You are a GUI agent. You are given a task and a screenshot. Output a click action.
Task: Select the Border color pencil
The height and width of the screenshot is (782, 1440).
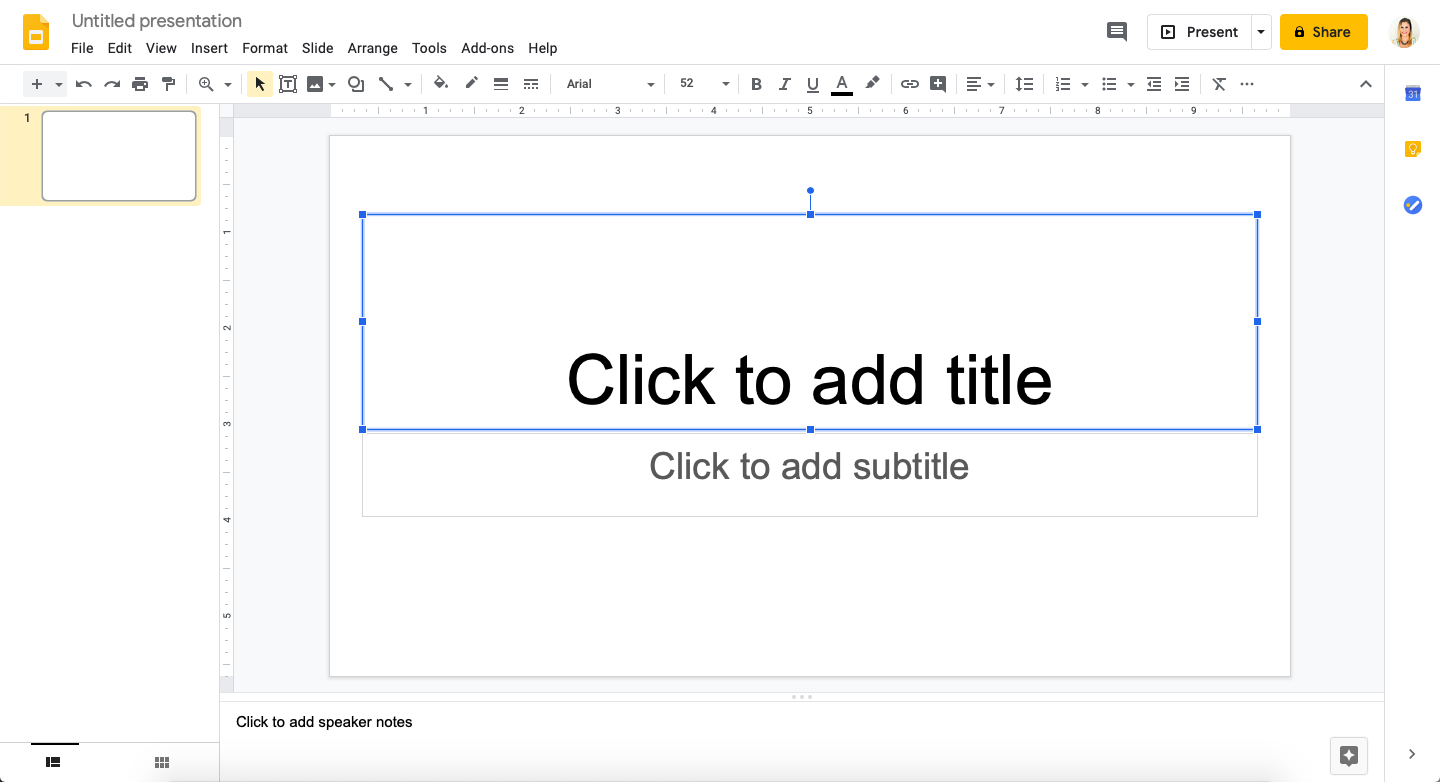point(471,84)
